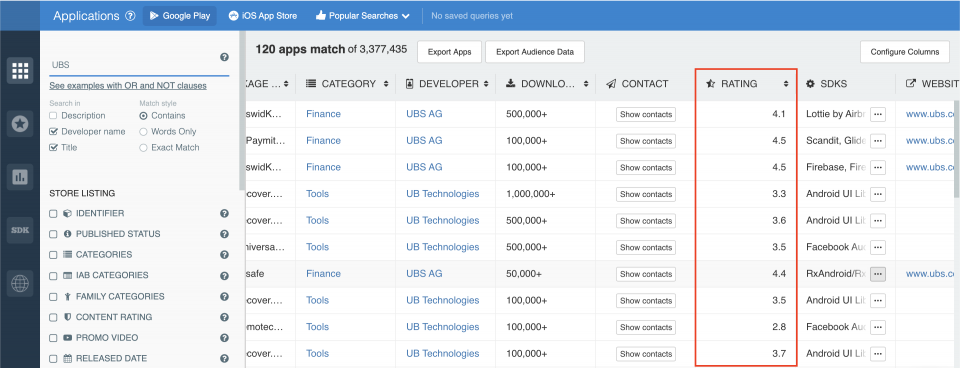The width and height of the screenshot is (960, 368).
Task: Select the Exact Match style
Action: [x=144, y=148]
